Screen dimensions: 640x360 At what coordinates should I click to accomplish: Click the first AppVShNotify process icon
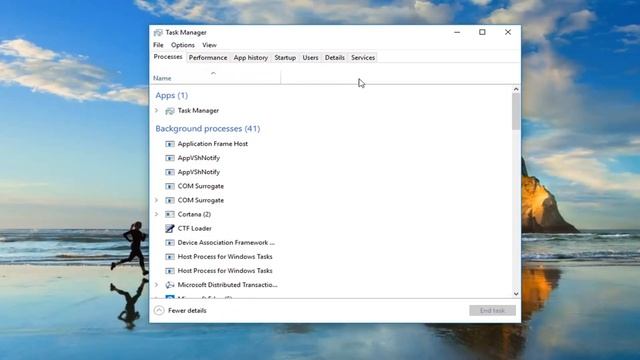[170, 158]
